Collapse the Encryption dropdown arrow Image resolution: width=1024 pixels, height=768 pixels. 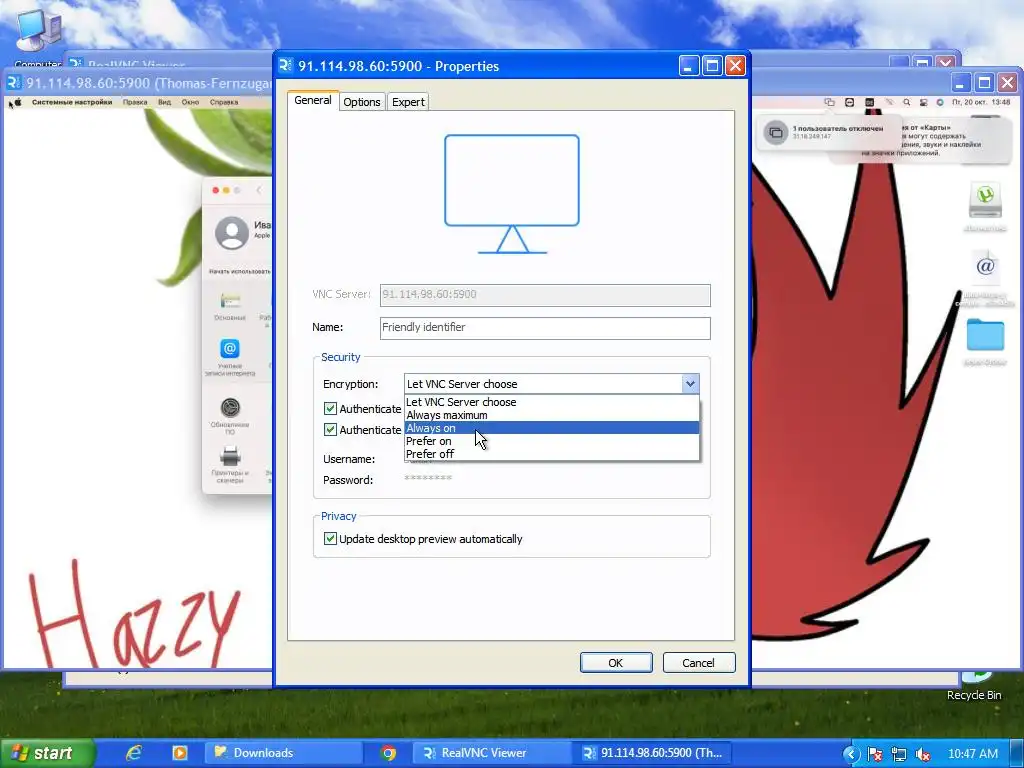point(690,384)
